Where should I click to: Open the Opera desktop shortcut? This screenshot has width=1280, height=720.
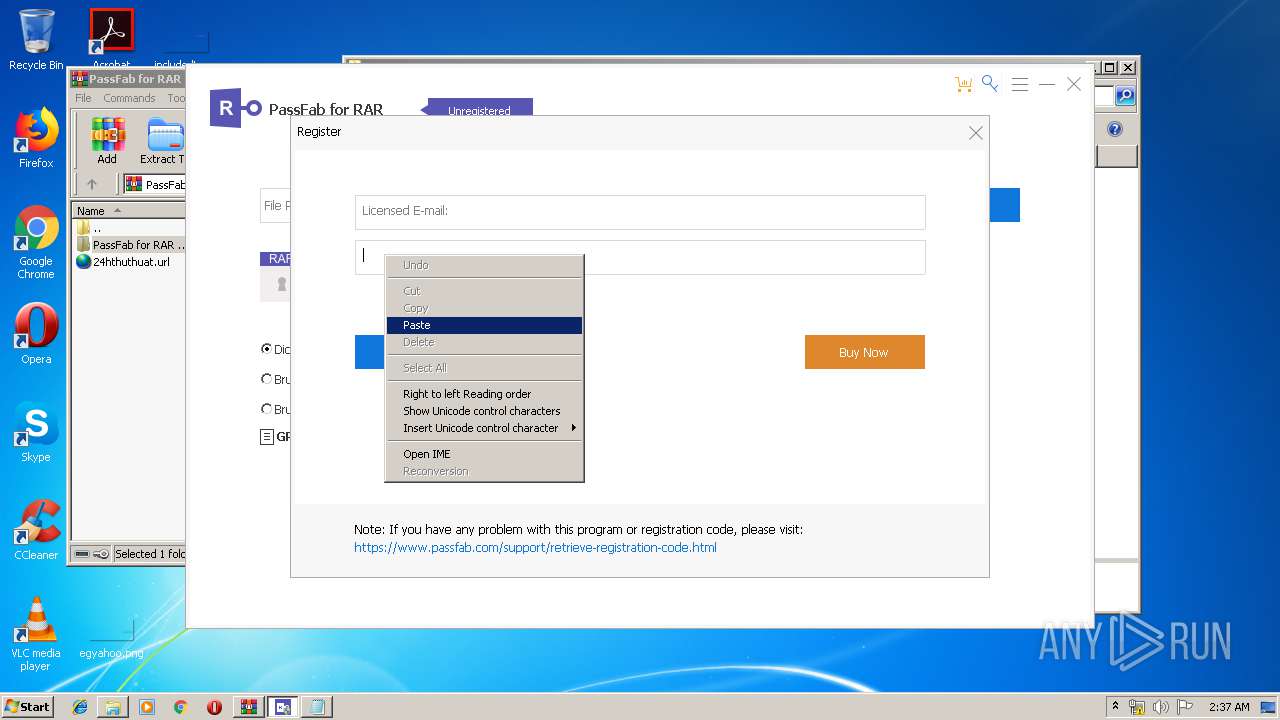coord(36,334)
